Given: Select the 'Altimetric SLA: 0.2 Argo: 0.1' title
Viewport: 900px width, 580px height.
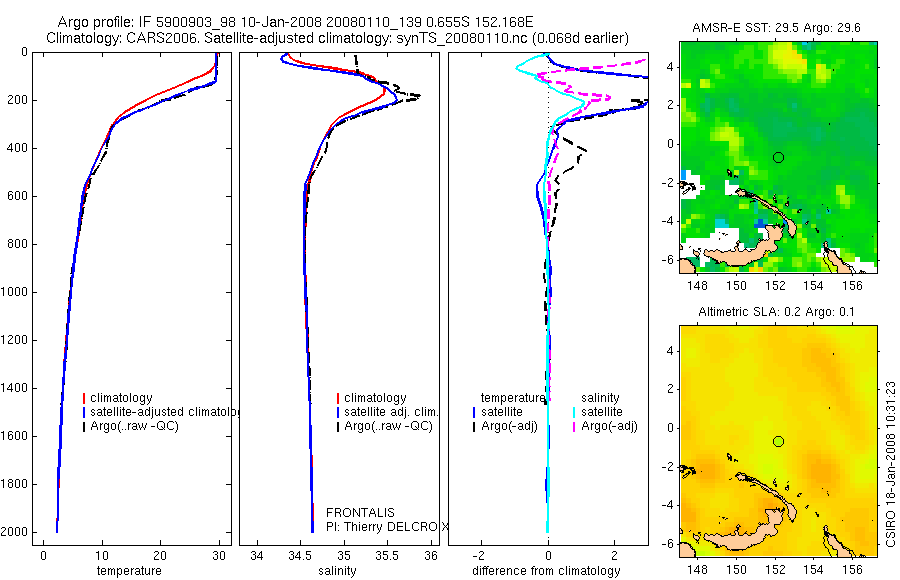Looking at the screenshot, I should point(776,312).
